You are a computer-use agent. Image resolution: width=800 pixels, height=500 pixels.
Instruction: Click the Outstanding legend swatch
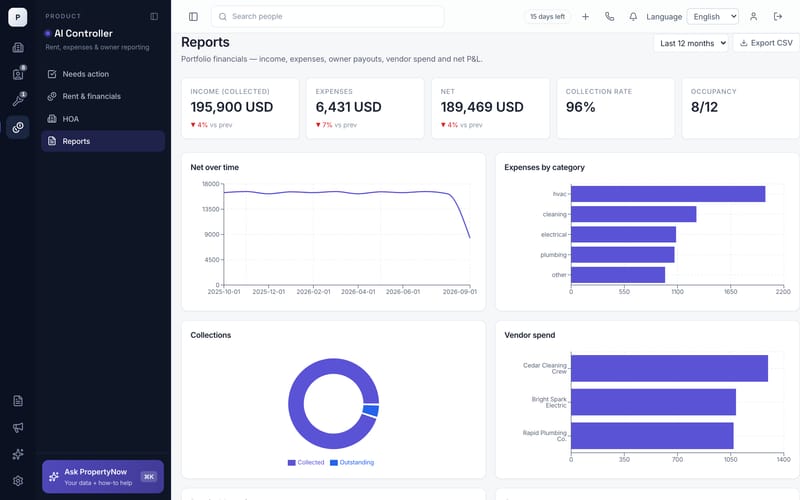(x=334, y=463)
